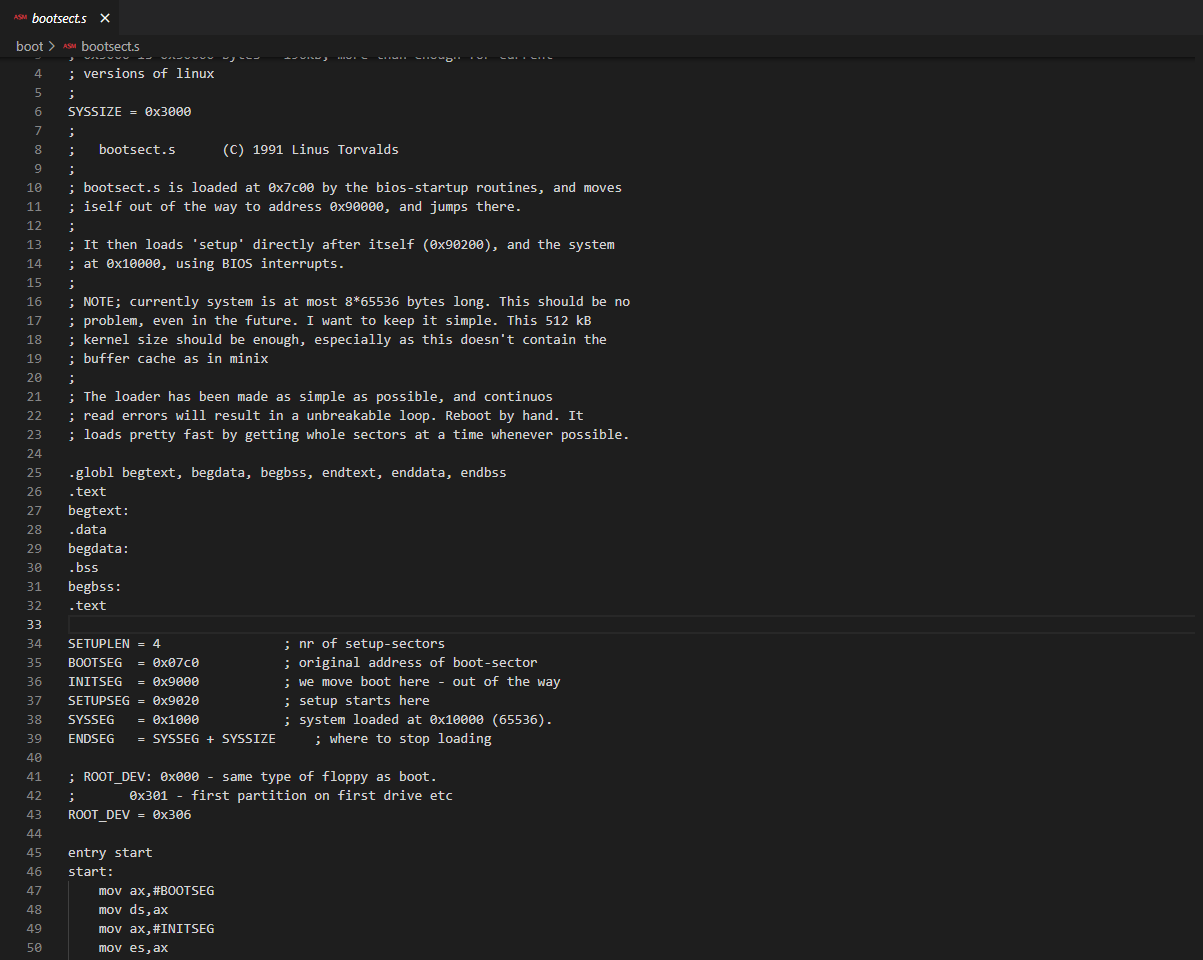Click the mov ax,#BOOTSEG instruction
Image resolution: width=1203 pixels, height=960 pixels.
[x=155, y=890]
